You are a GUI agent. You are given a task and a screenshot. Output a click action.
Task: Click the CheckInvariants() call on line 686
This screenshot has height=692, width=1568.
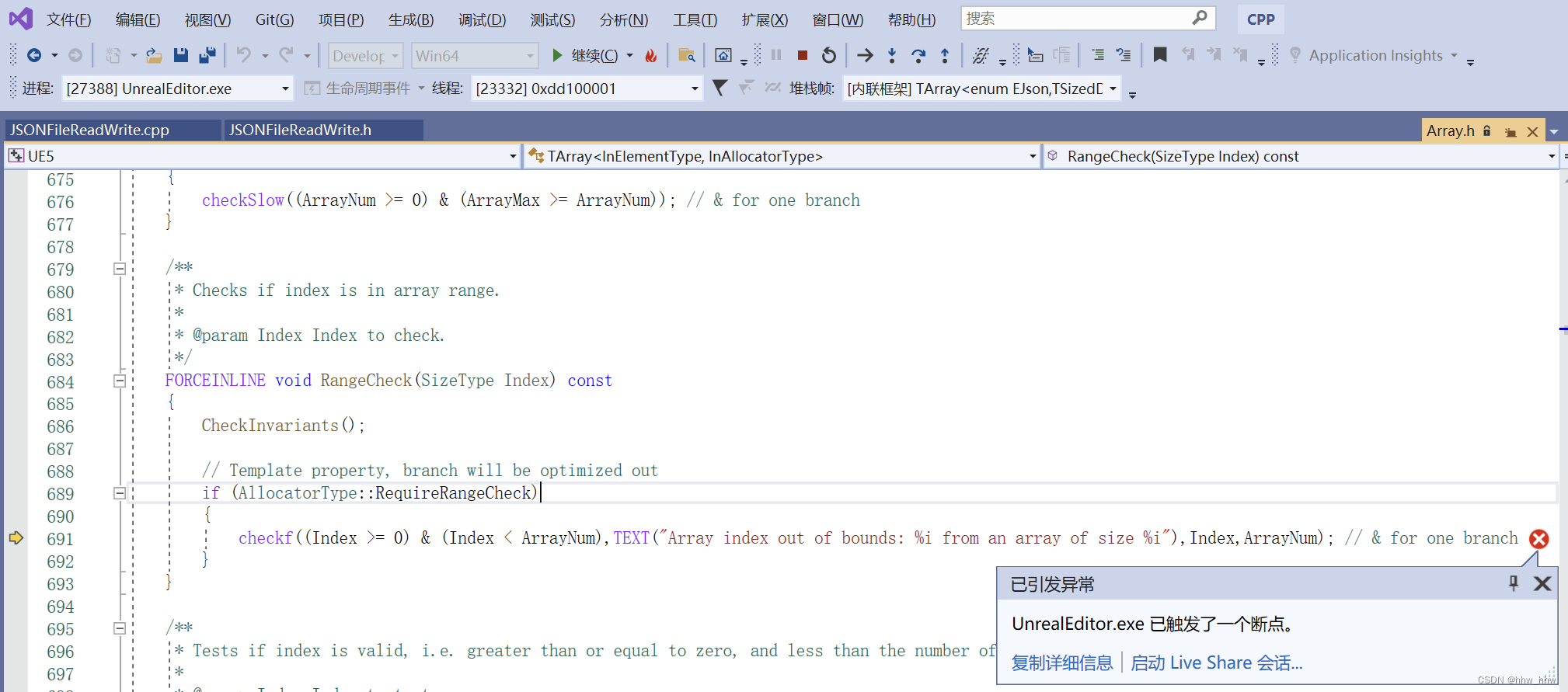tap(283, 426)
